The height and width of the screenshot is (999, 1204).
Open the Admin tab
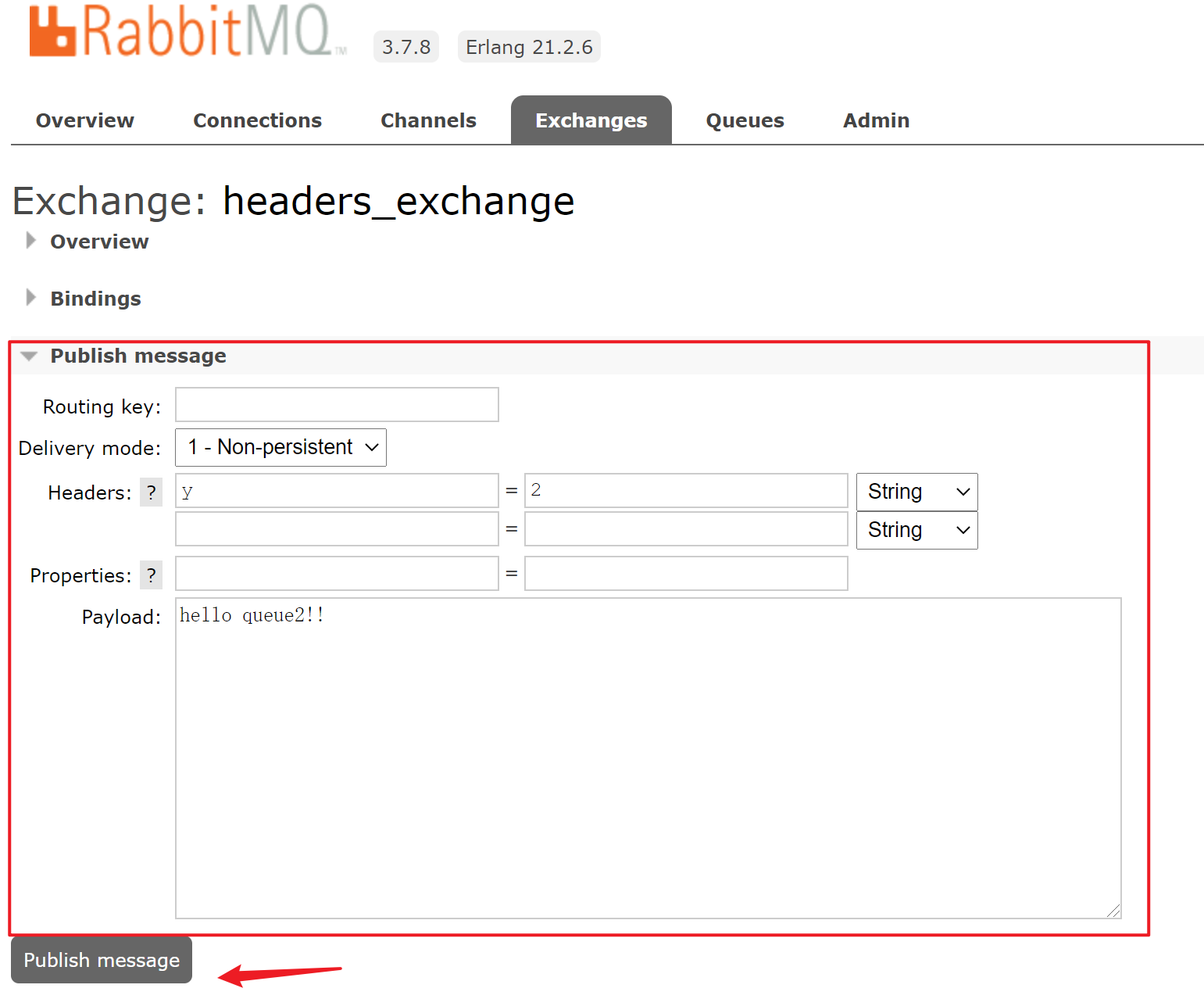click(876, 120)
